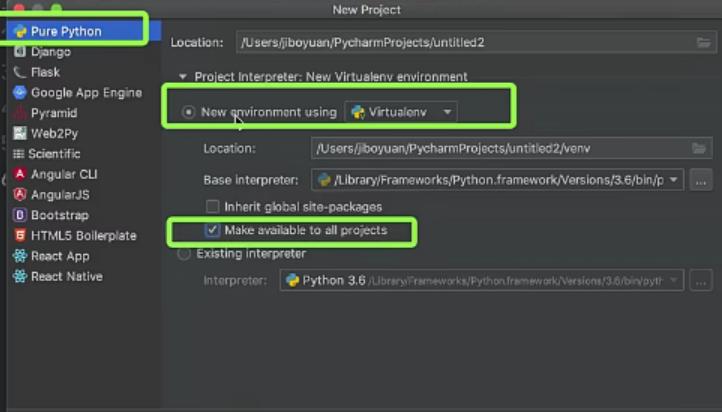
Task: Click ellipsis button next to Base interpreter
Action: point(701,180)
